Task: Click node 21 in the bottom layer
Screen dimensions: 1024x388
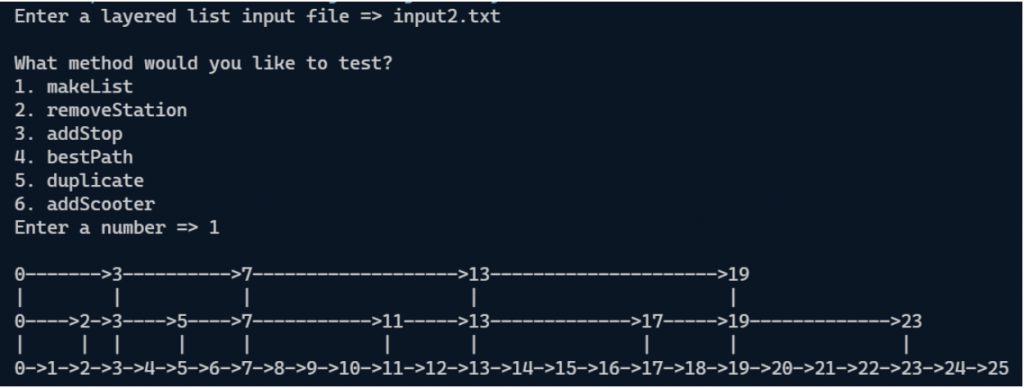Action: point(825,368)
